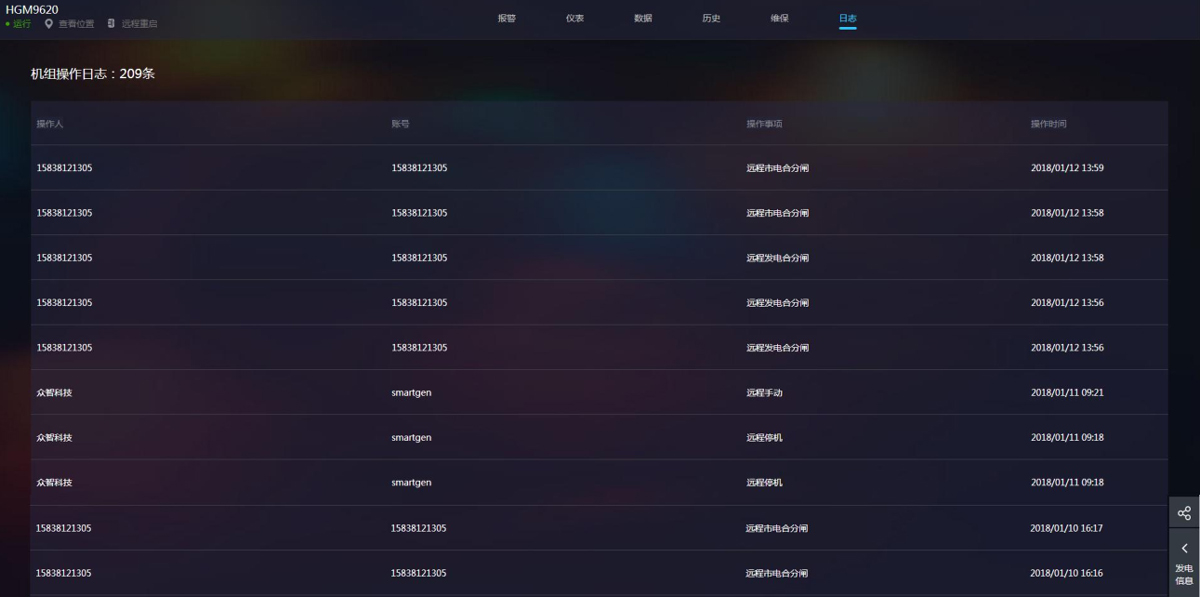Expand the 发电信息 side panel chevron
The image size is (1200, 597).
point(1184,548)
